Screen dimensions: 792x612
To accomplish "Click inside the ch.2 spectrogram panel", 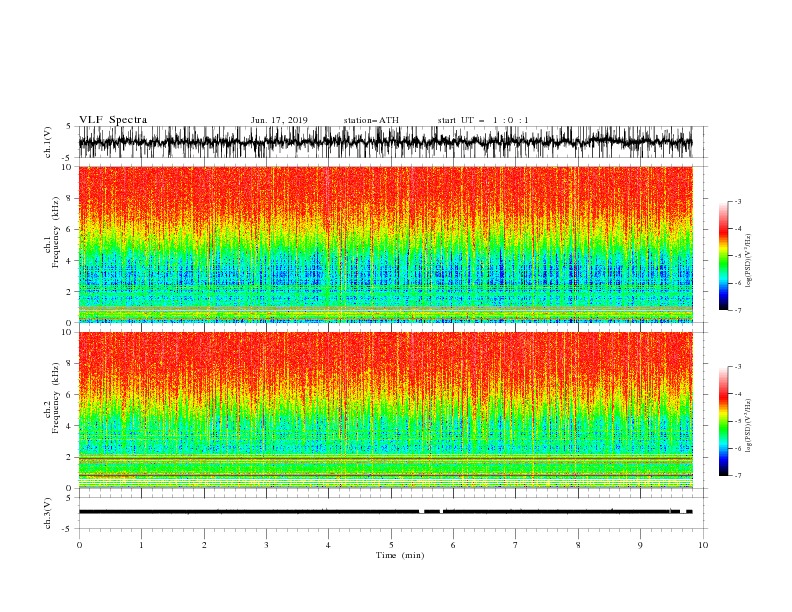I will tap(385, 410).
